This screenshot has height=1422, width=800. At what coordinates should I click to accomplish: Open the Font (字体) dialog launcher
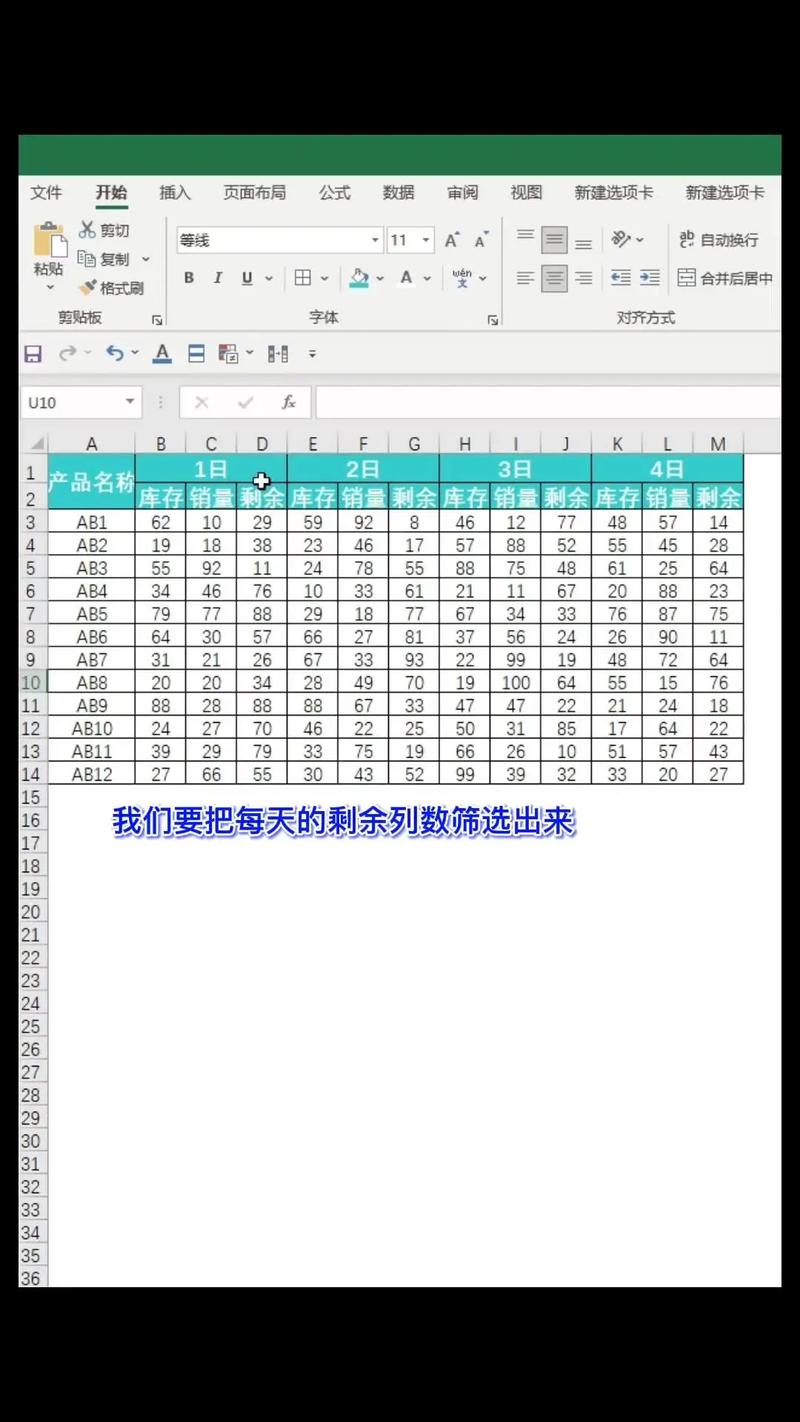[x=493, y=320]
